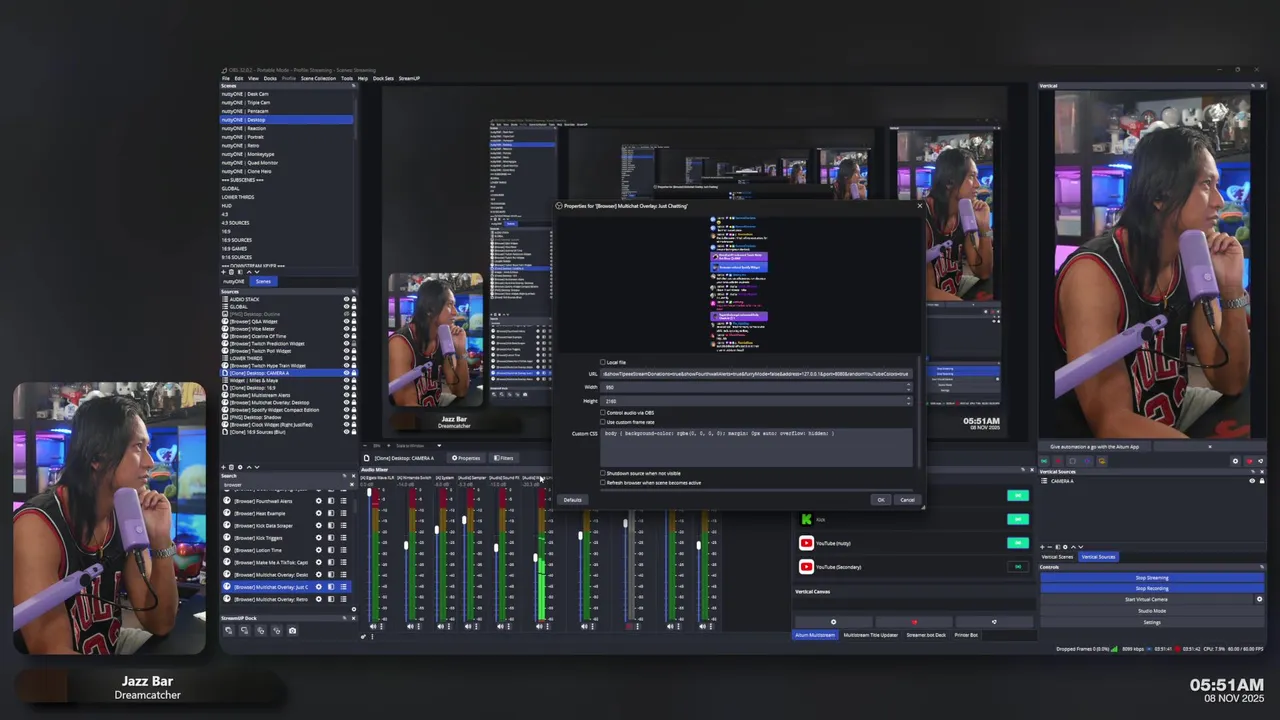The width and height of the screenshot is (1280, 720).
Task: Click the Custom CSS text area
Action: pyautogui.click(x=756, y=447)
